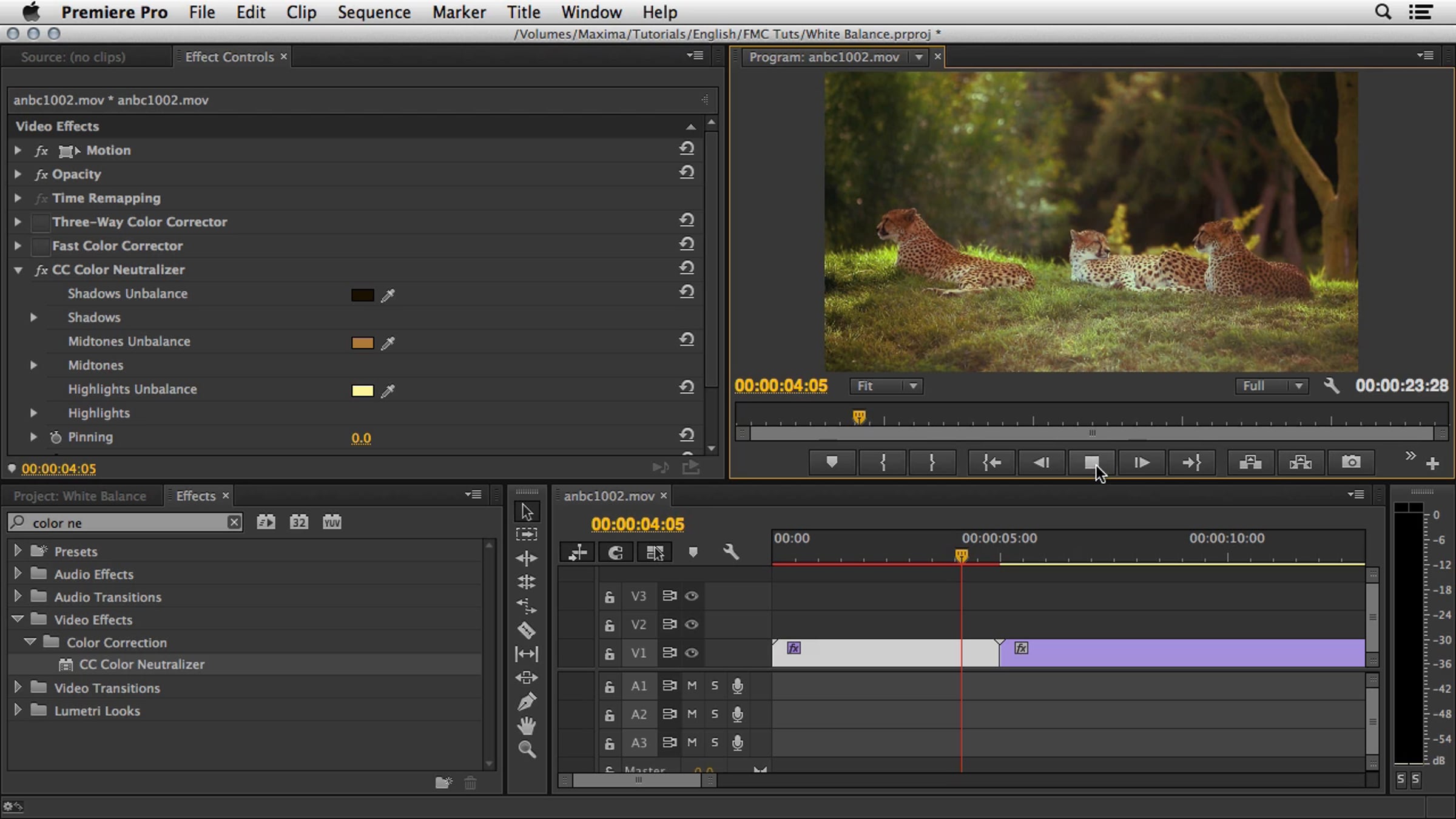Expand the Presets folder
Image resolution: width=1456 pixels, height=819 pixels.
coord(18,550)
